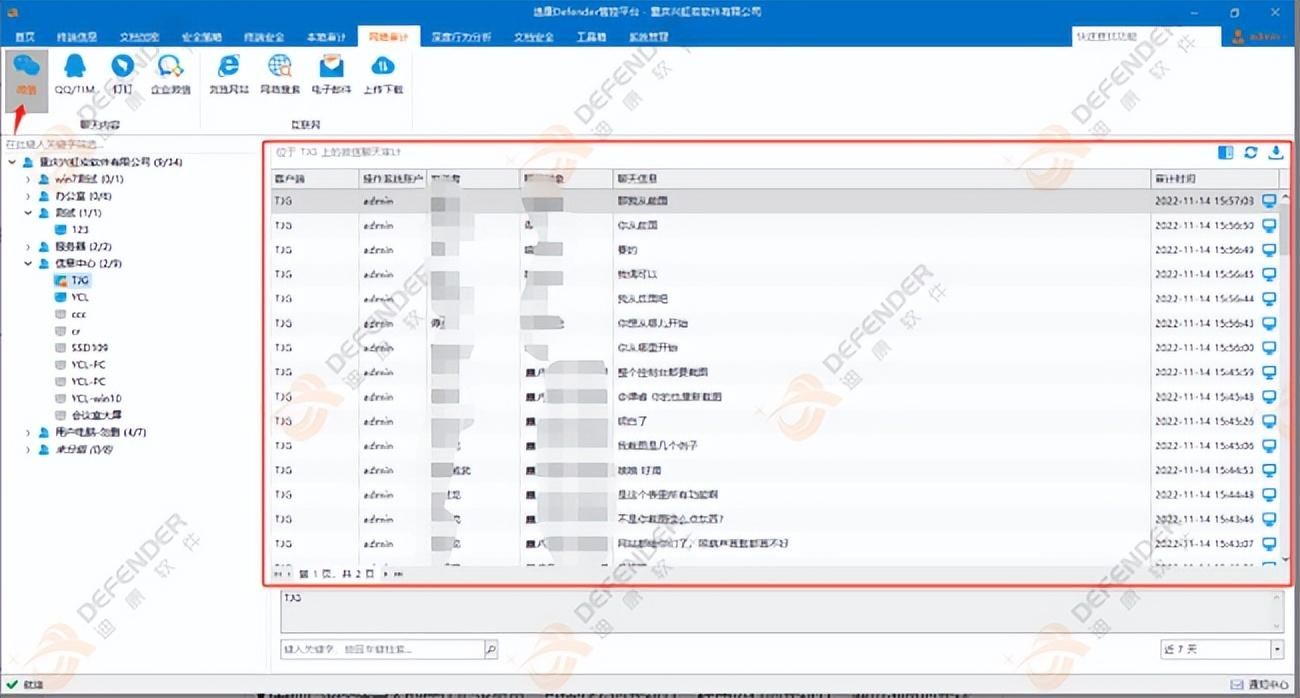
Task: Jump to the first page of results
Action: point(279,575)
